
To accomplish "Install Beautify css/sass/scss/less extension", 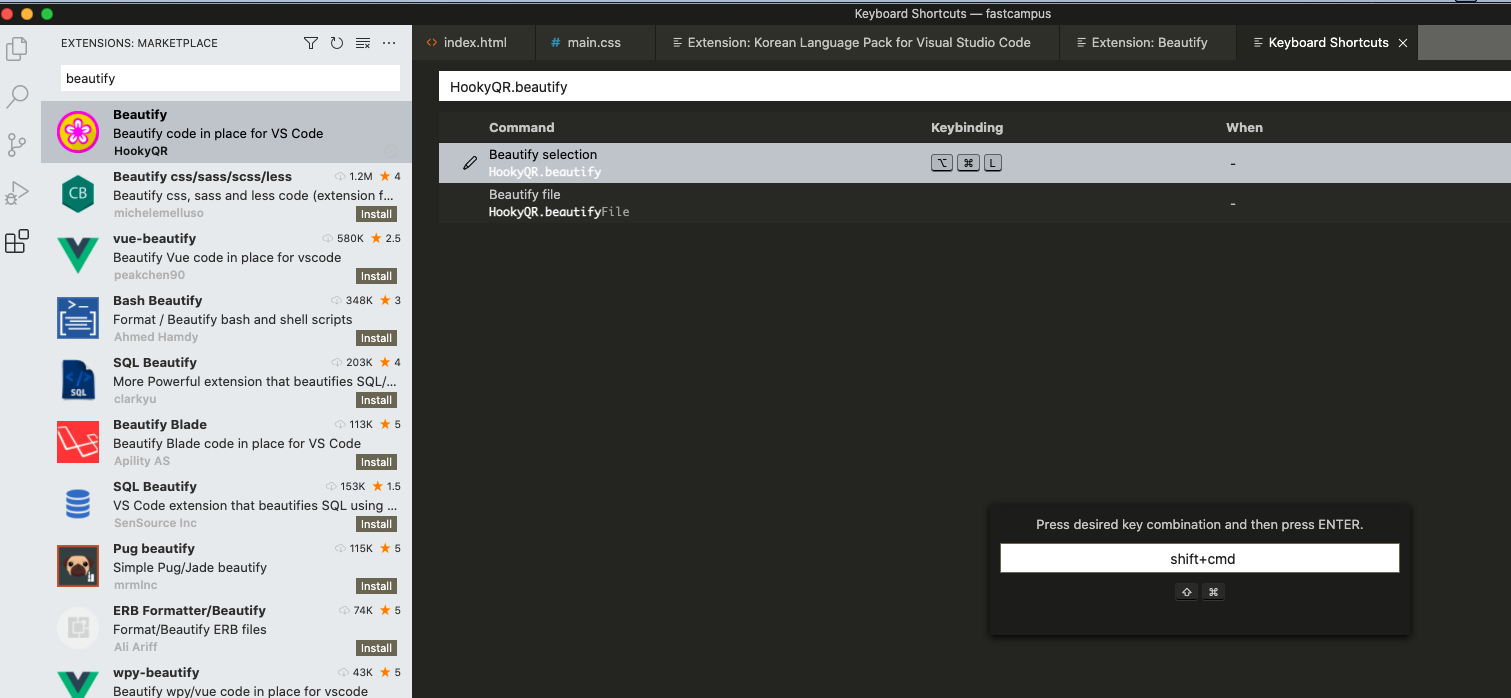I will point(376,214).
